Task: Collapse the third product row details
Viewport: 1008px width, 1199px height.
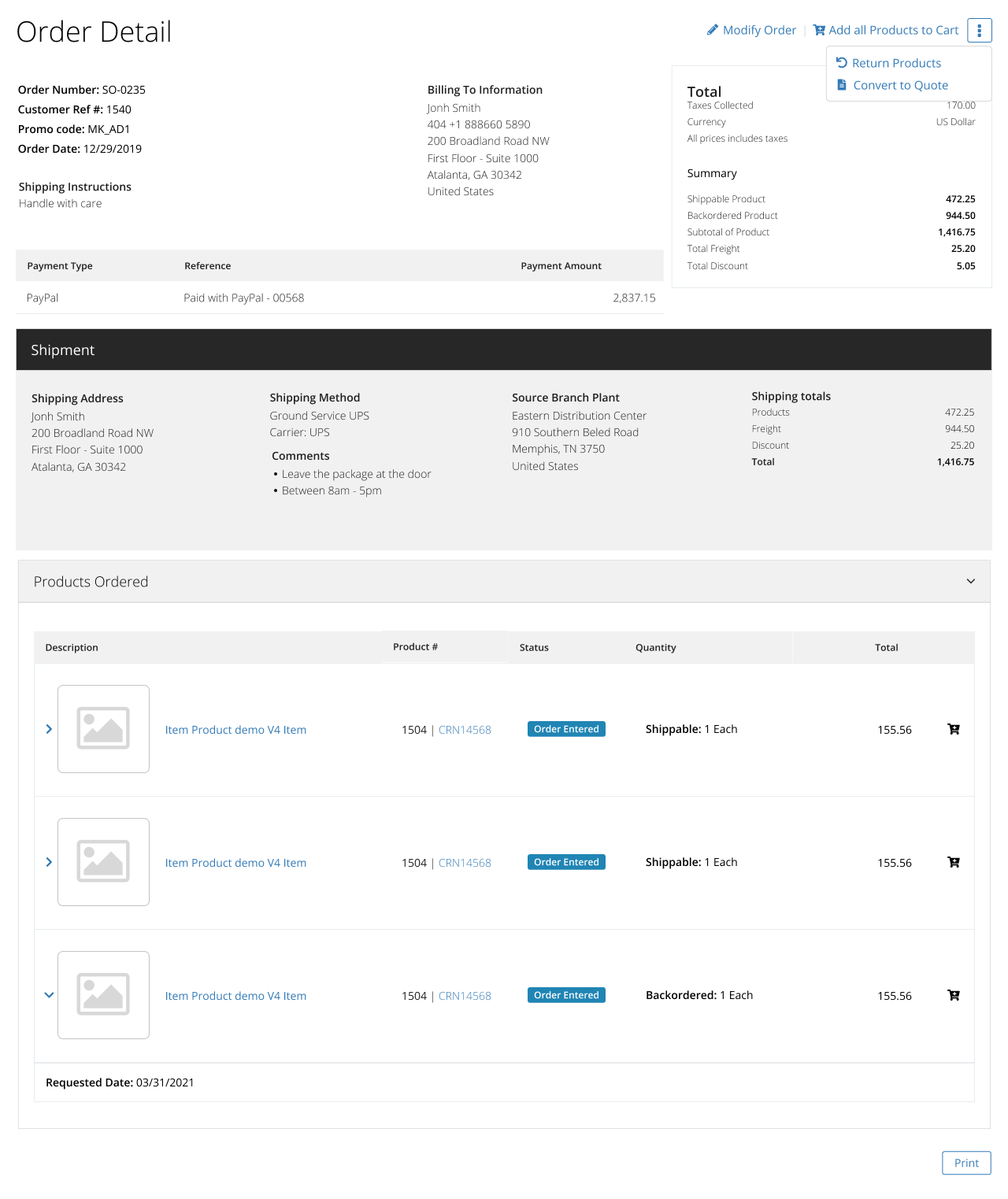Action: coord(49,995)
